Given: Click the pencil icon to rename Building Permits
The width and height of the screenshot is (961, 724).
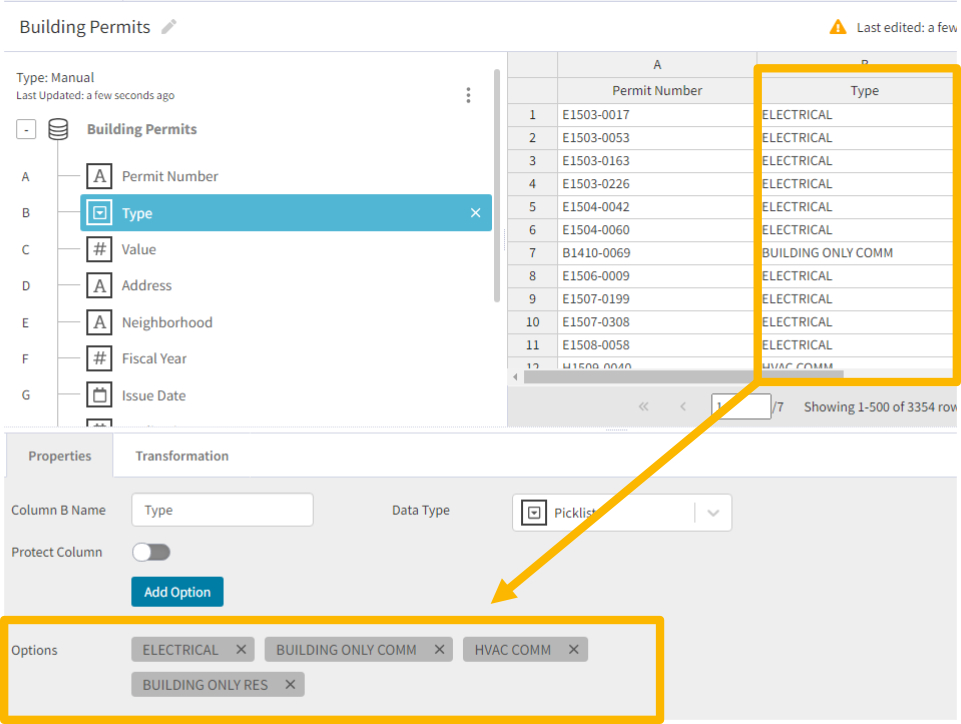Looking at the screenshot, I should tap(167, 27).
